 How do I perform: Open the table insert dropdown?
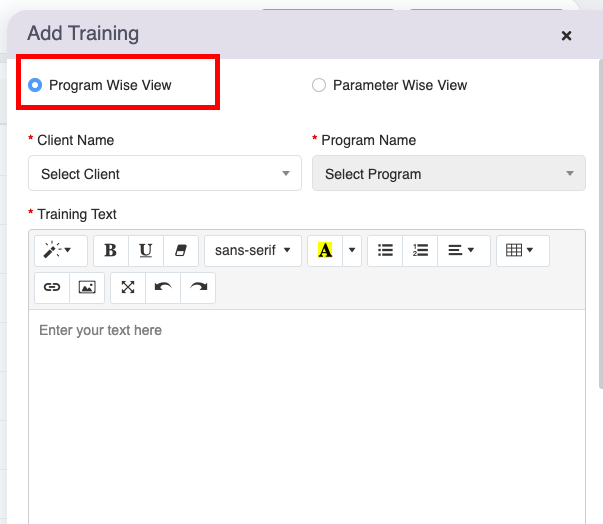point(520,250)
